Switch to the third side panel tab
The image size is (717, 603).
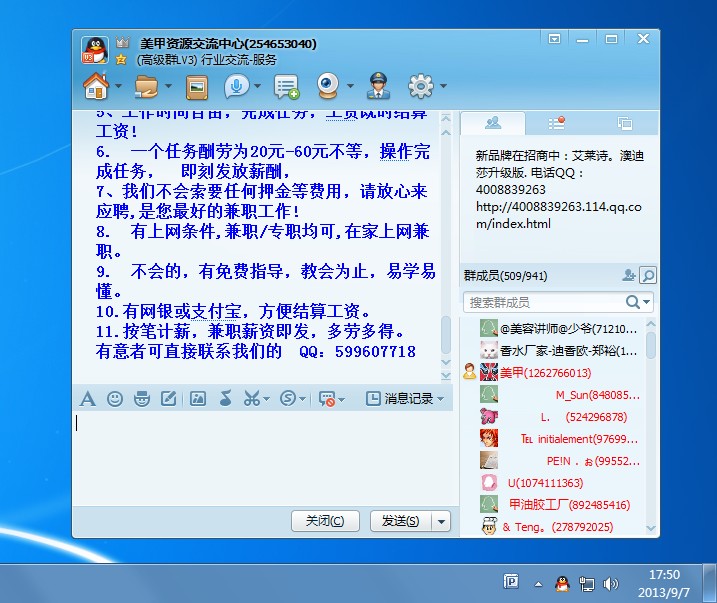625,123
